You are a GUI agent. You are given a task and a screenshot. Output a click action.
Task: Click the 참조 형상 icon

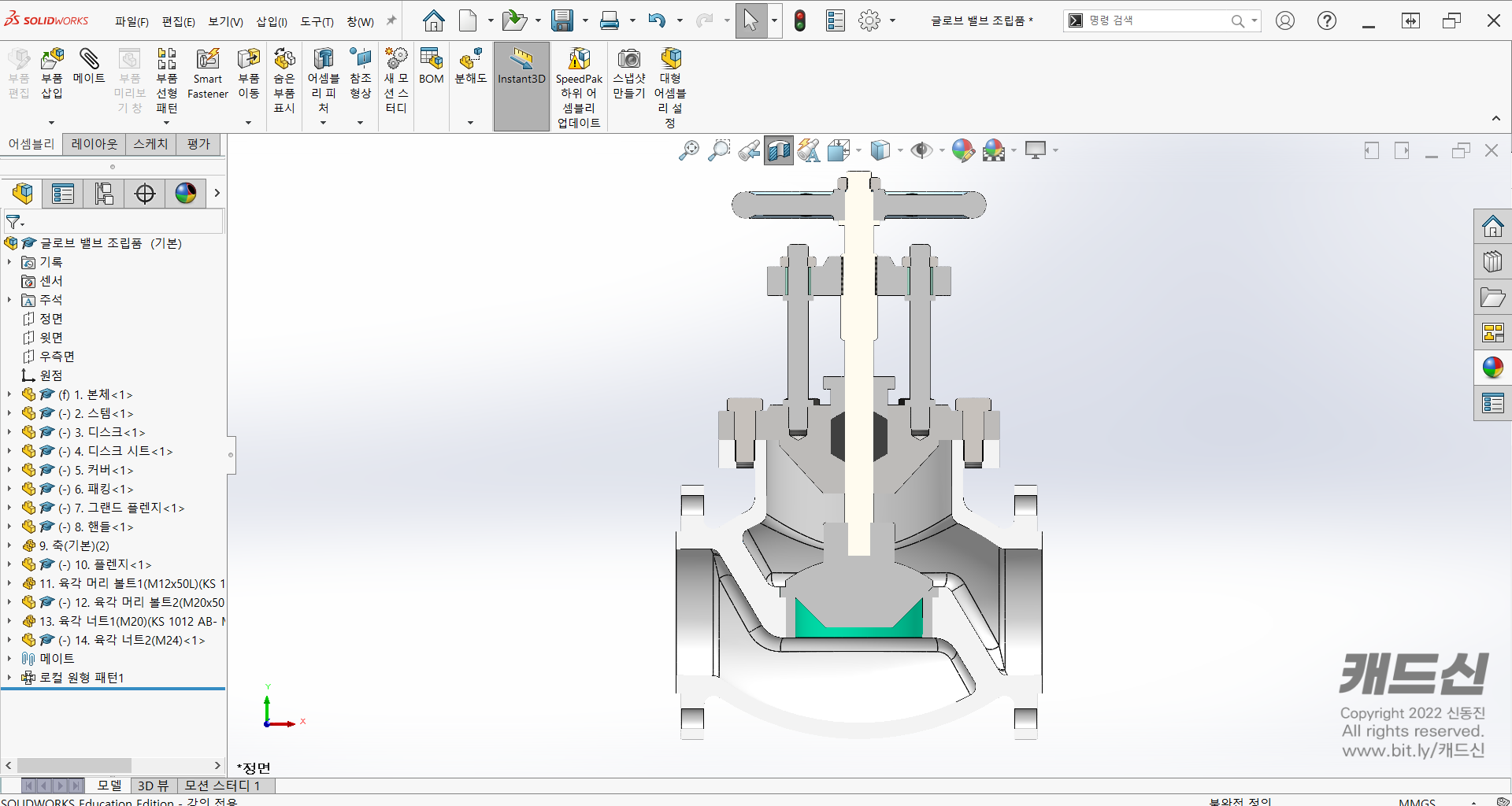pyautogui.click(x=361, y=59)
